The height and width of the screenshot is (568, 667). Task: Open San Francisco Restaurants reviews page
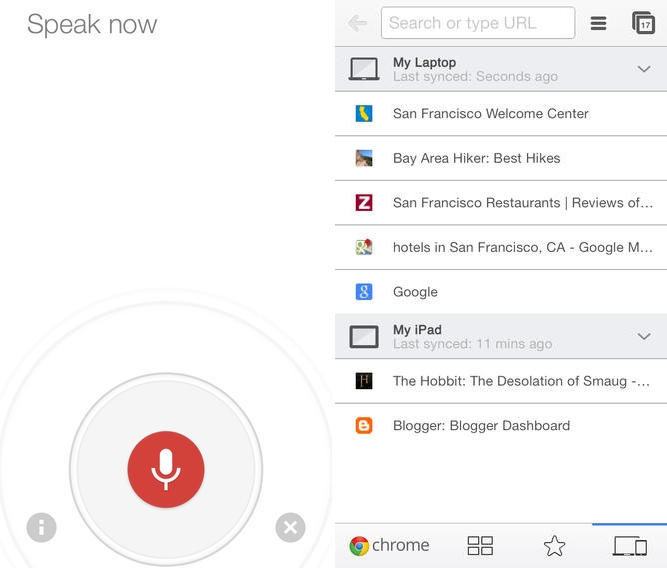click(x=522, y=203)
